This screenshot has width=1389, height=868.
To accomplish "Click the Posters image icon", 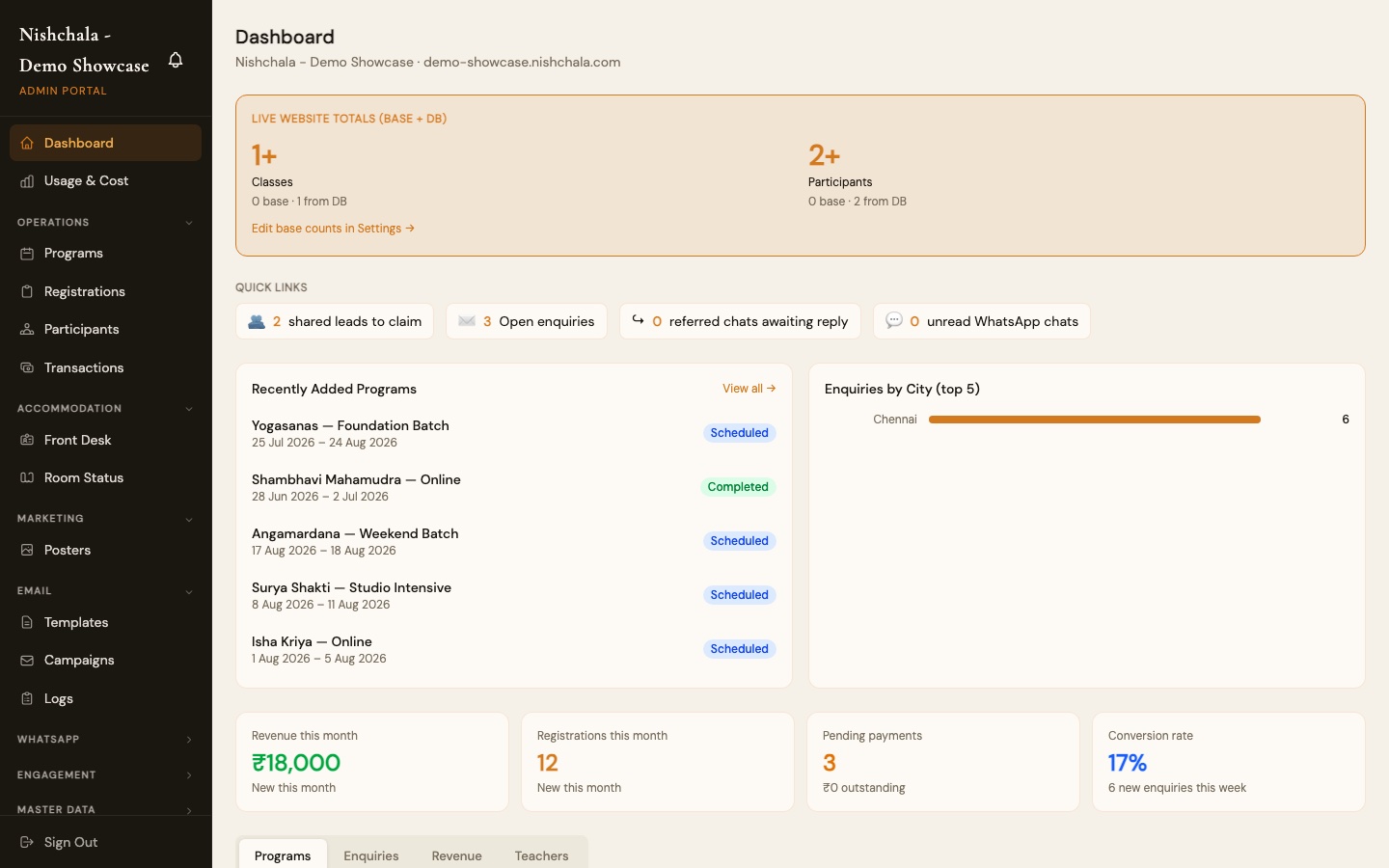I will tap(27, 550).
